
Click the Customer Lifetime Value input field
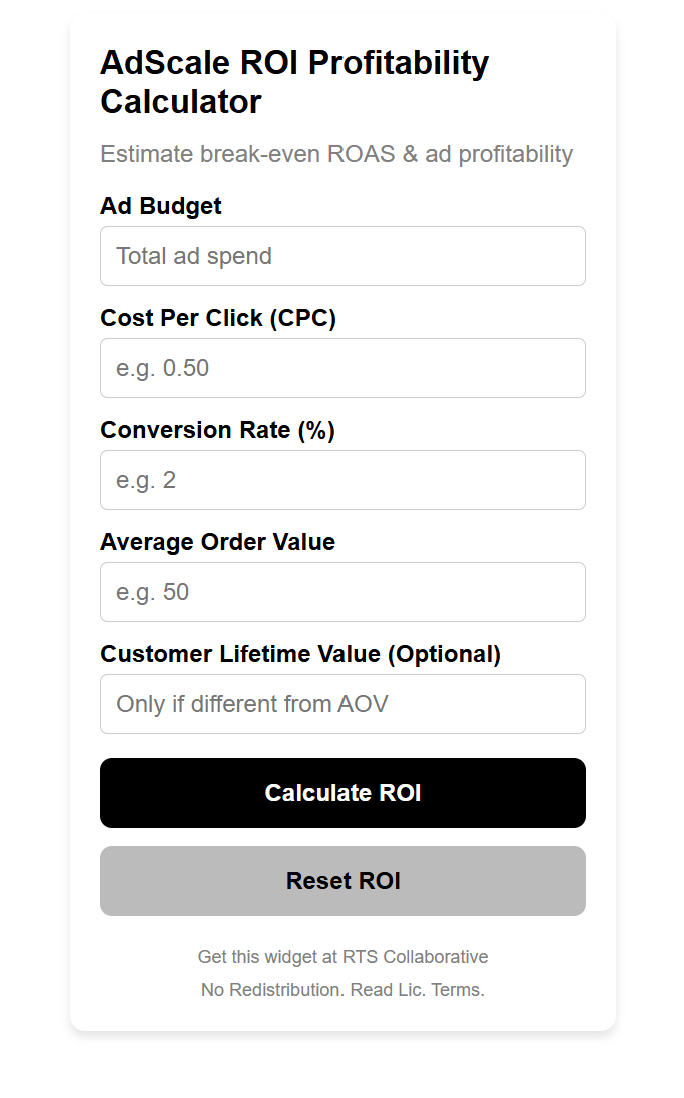(x=342, y=704)
